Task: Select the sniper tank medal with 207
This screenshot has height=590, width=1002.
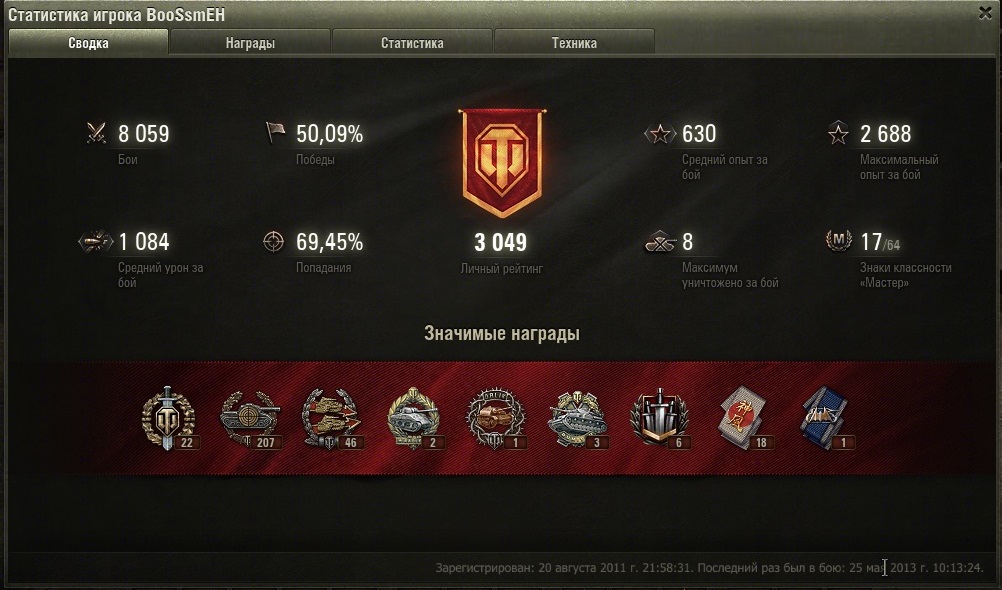Action: click(x=250, y=418)
